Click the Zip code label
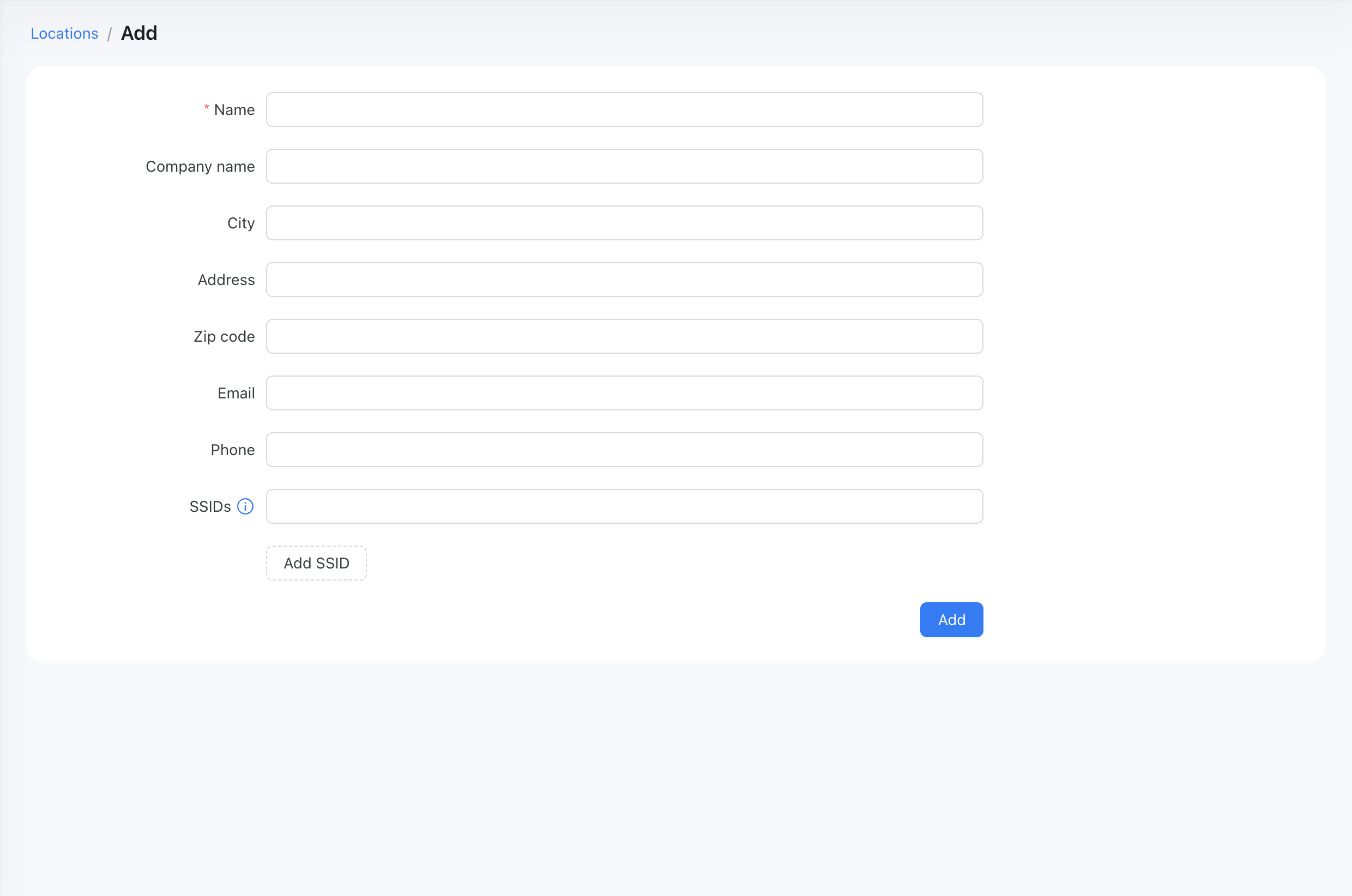The height and width of the screenshot is (896, 1352). pos(224,337)
